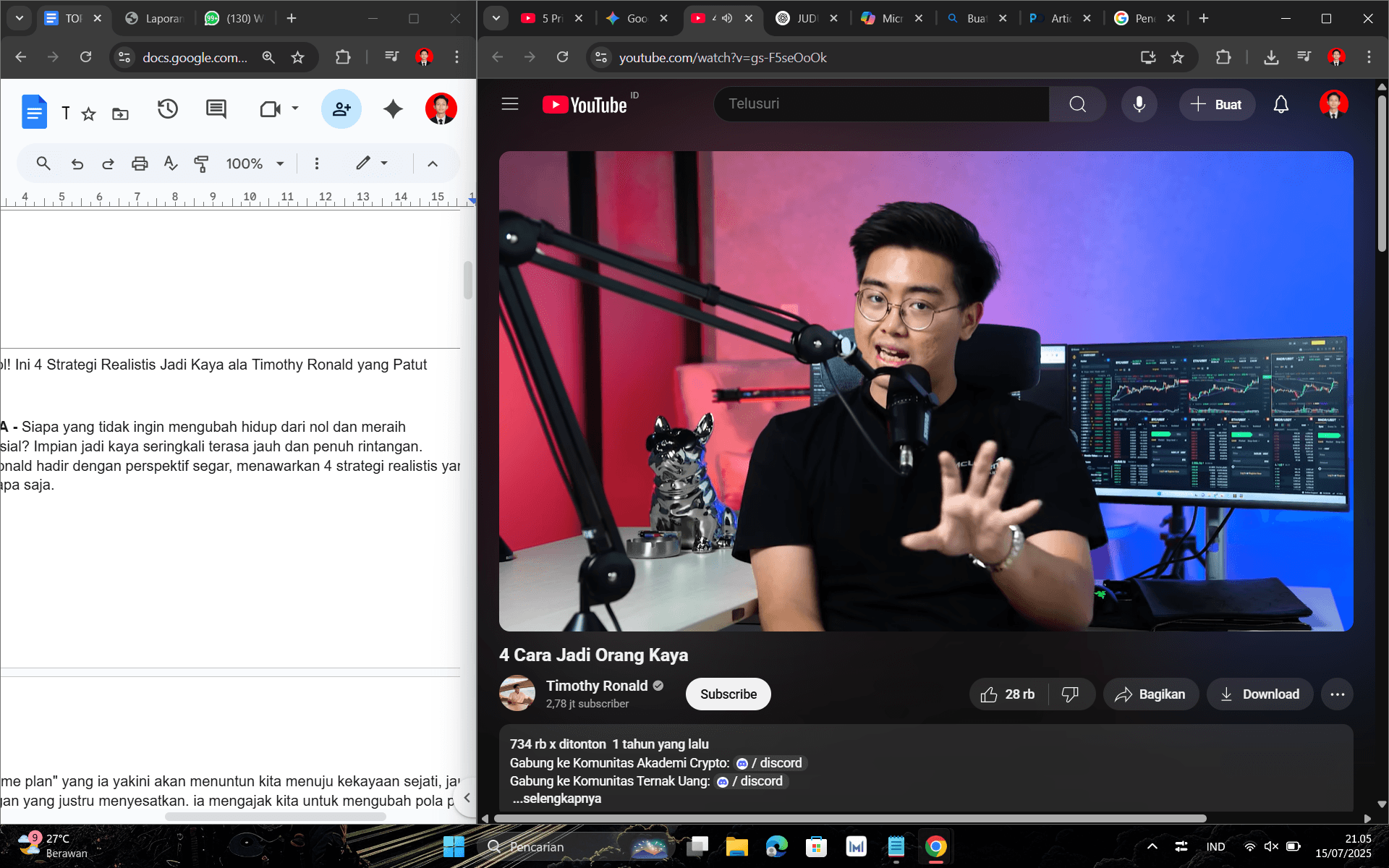The width and height of the screenshot is (1389, 868).
Task: Click the Docs search tool icon
Action: tap(43, 163)
